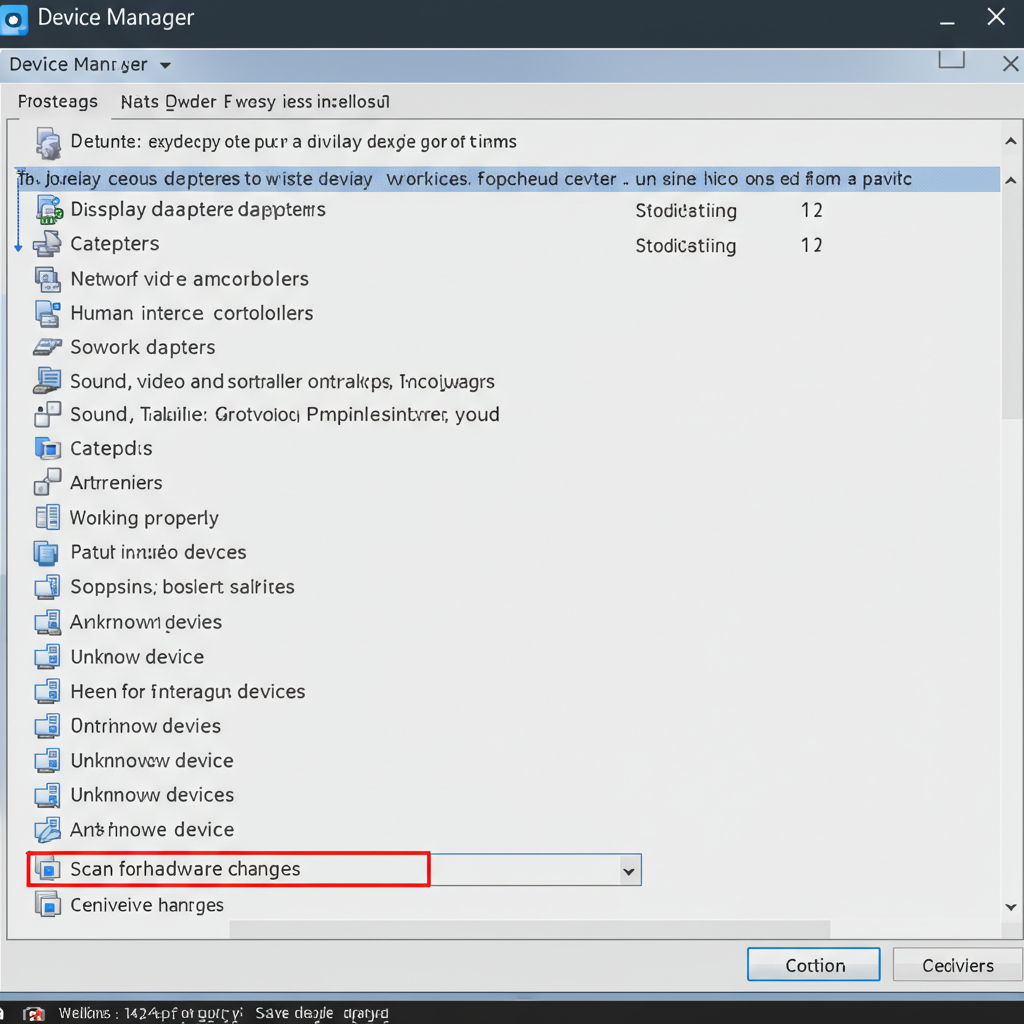Click the Catepdis icon

point(47,449)
